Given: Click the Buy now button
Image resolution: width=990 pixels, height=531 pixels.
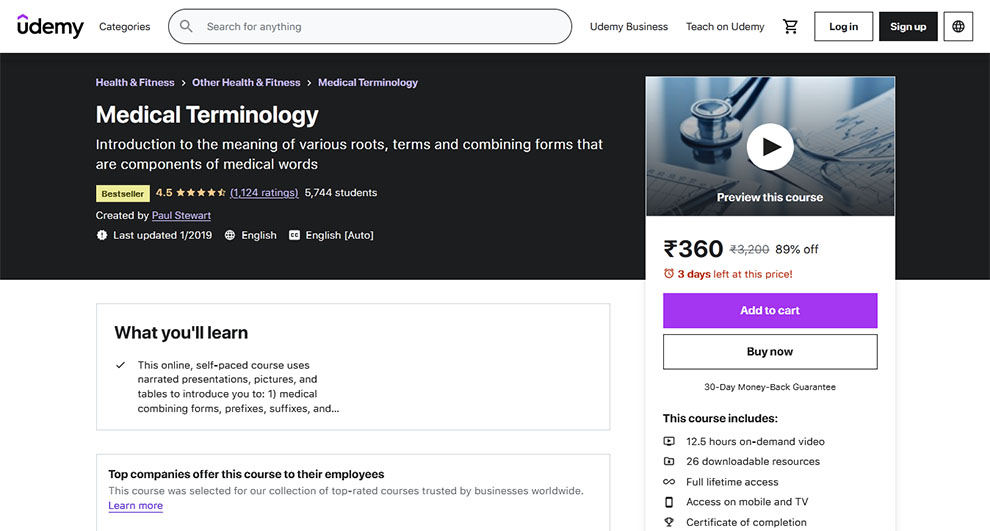Looking at the screenshot, I should click(x=770, y=352).
